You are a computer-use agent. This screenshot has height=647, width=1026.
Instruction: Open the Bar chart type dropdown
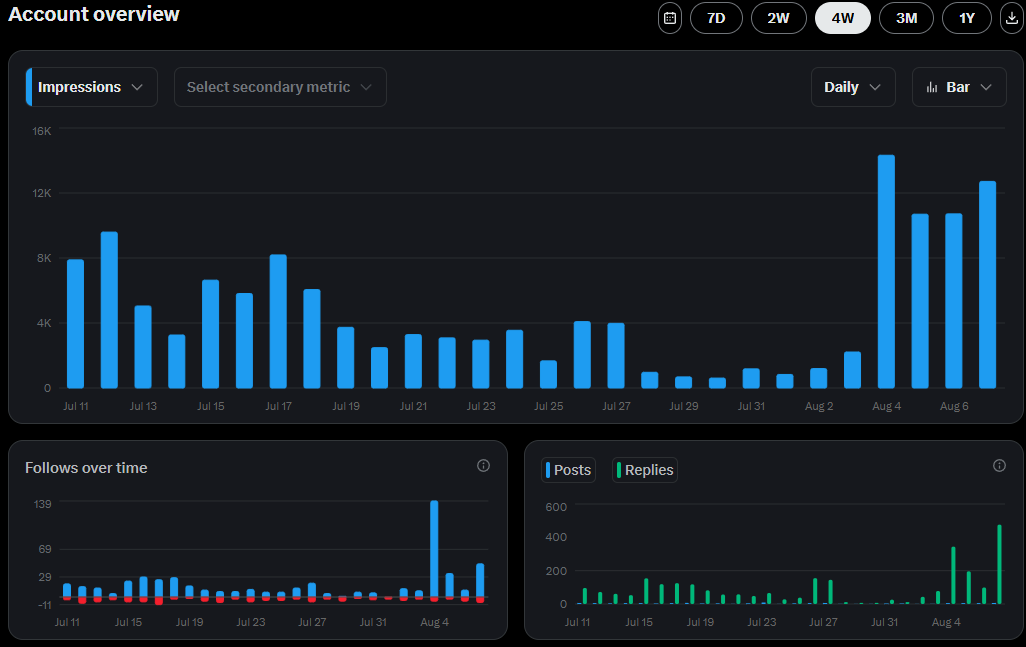pyautogui.click(x=959, y=87)
